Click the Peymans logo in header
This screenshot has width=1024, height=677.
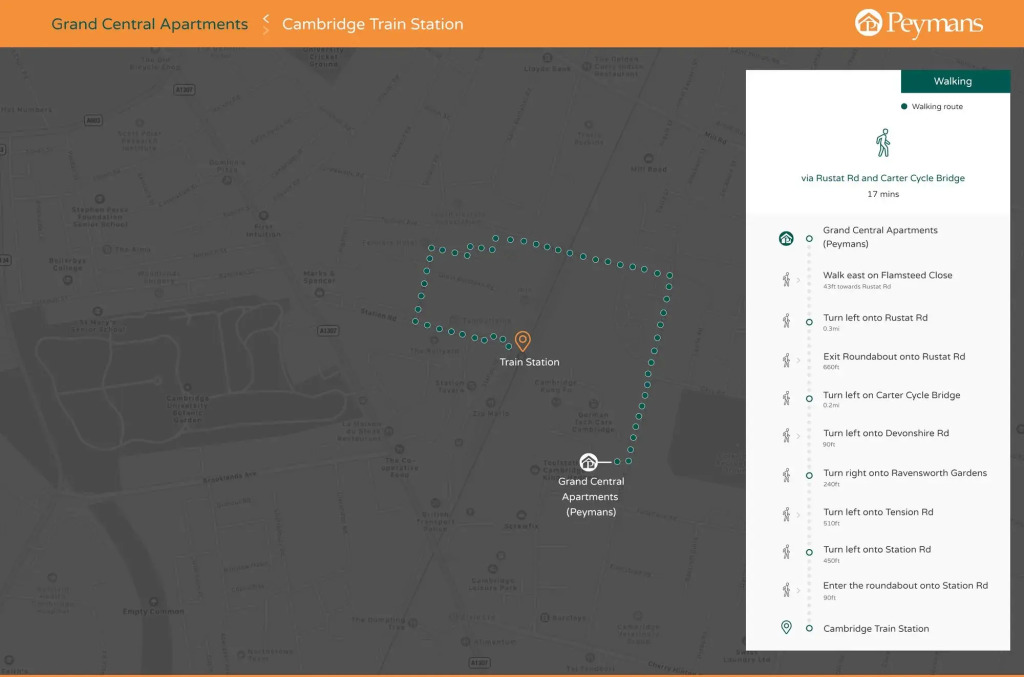(x=919, y=24)
